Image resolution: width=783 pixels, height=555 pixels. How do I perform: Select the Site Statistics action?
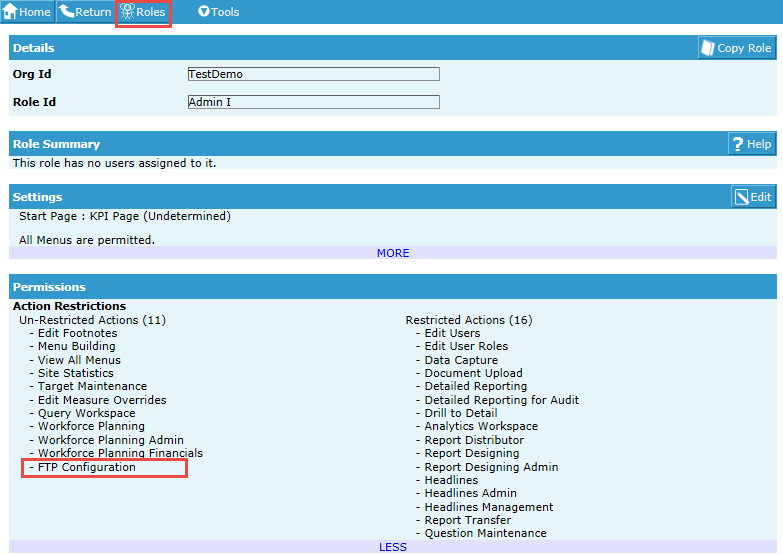pyautogui.click(x=76, y=373)
